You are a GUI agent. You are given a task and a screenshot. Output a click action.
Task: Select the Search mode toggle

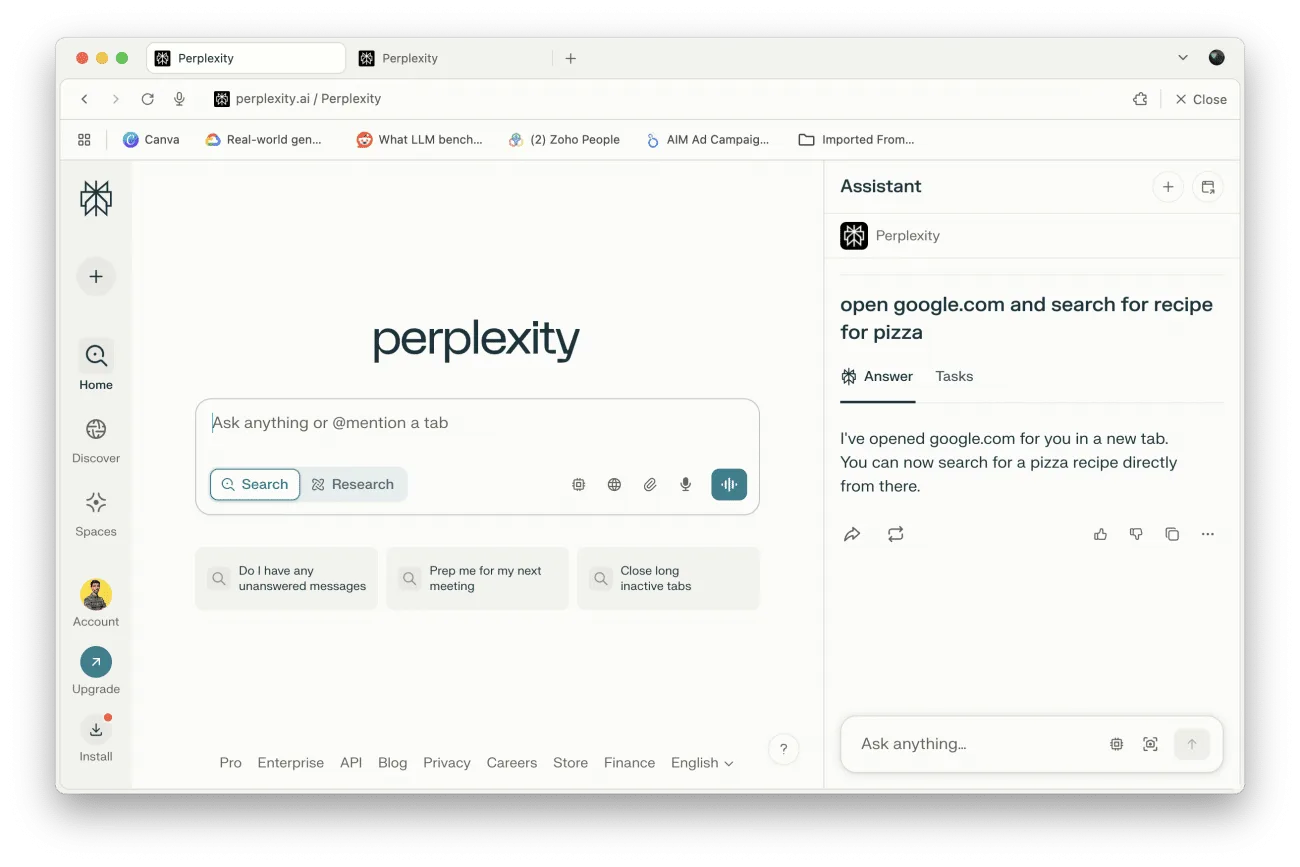click(255, 484)
